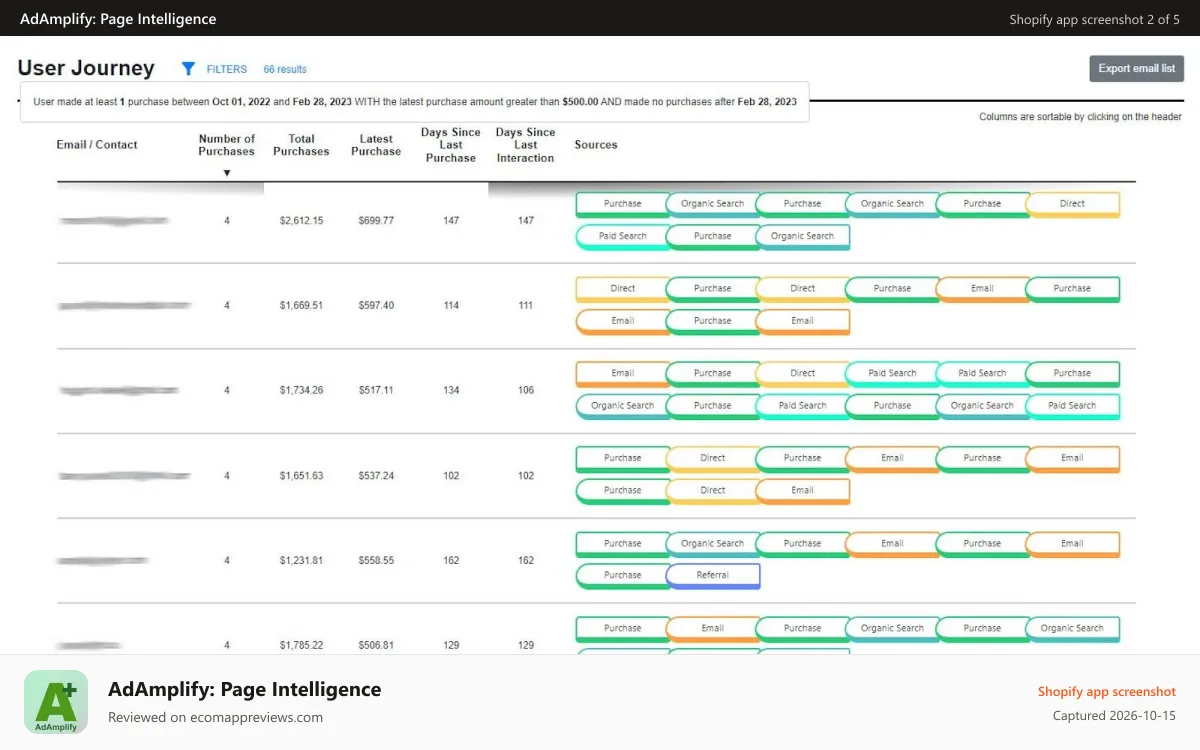Click the $2,612.15 total purchases cell
The height and width of the screenshot is (750, 1200).
(301, 220)
